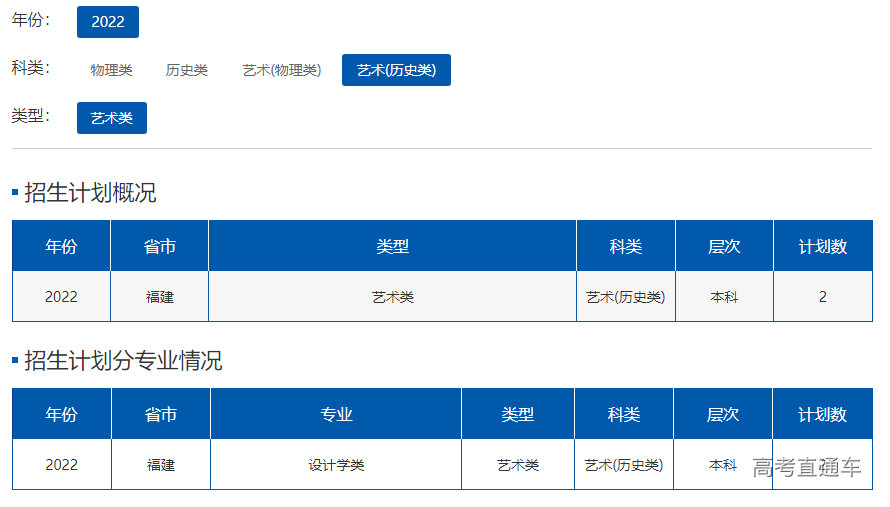Click the 省市 header in the majors table
Viewport: 890px width, 507px height.
[161, 414]
